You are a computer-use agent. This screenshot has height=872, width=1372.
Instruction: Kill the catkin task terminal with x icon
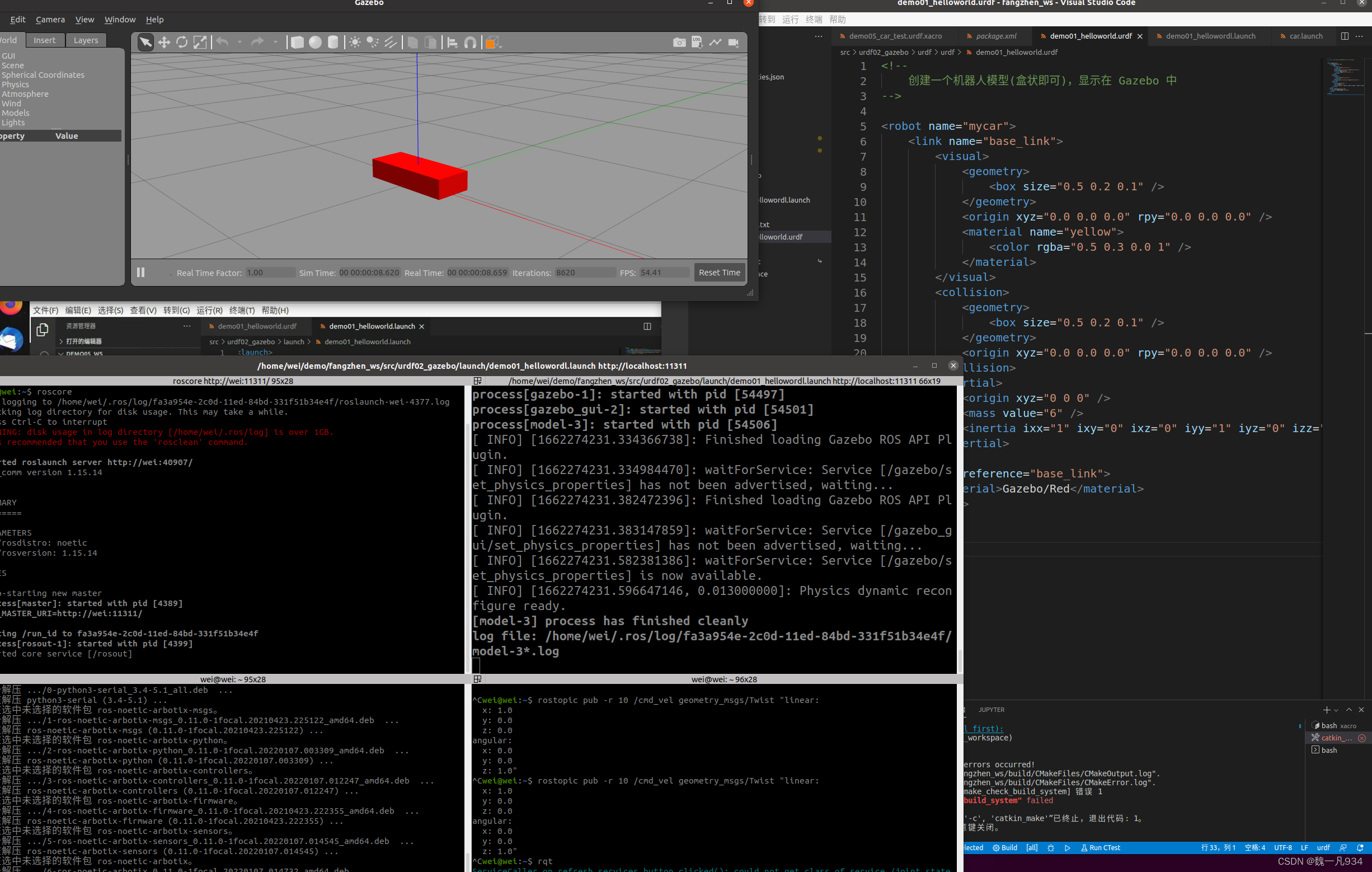[x=1362, y=738]
